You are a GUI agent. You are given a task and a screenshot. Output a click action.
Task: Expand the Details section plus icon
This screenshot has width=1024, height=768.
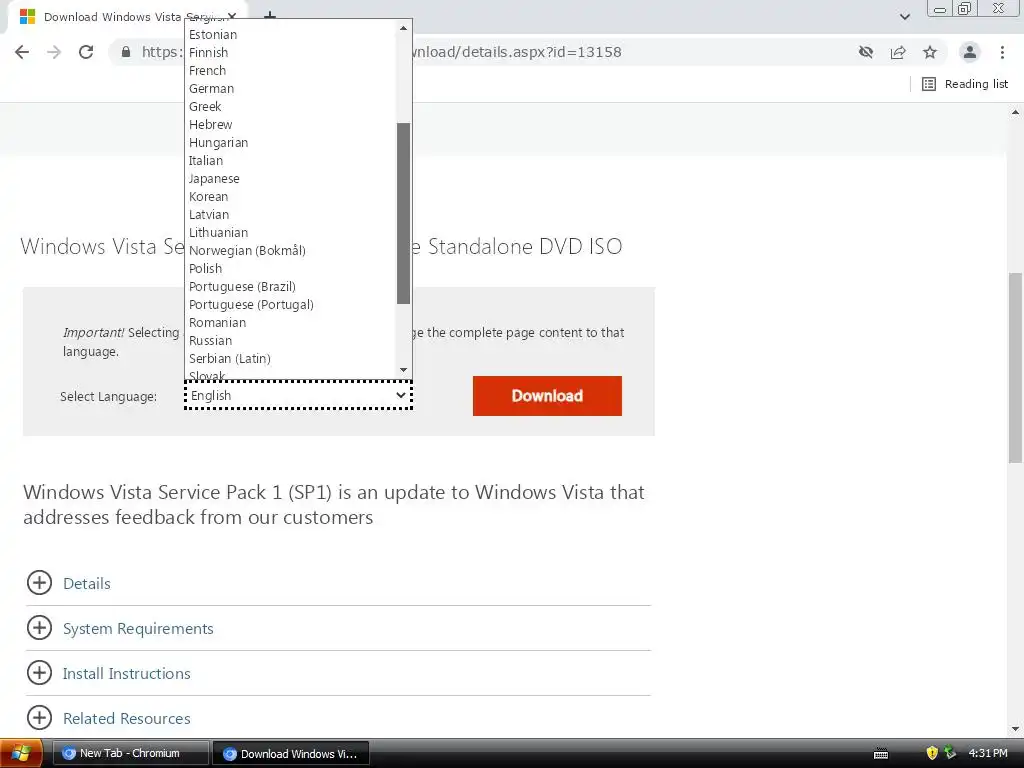[39, 583]
